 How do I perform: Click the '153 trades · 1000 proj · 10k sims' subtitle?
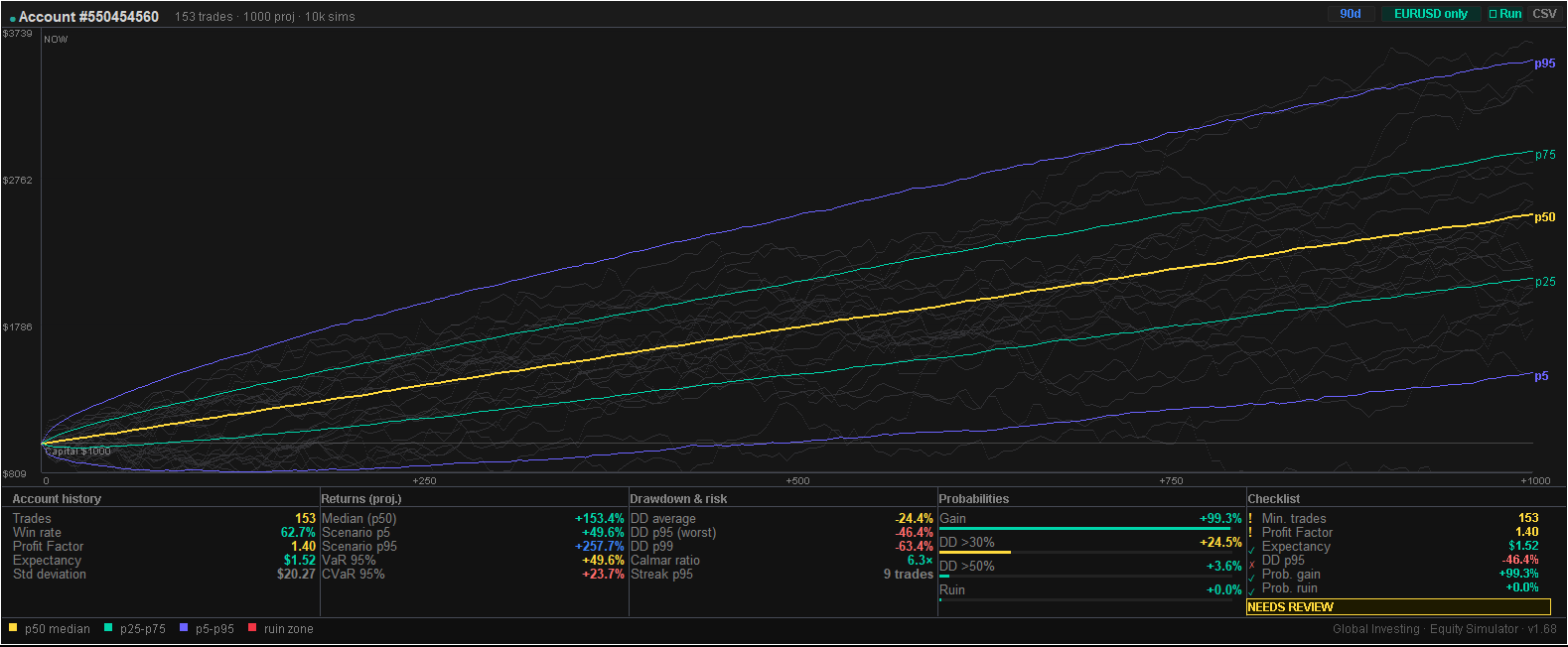[x=264, y=17]
